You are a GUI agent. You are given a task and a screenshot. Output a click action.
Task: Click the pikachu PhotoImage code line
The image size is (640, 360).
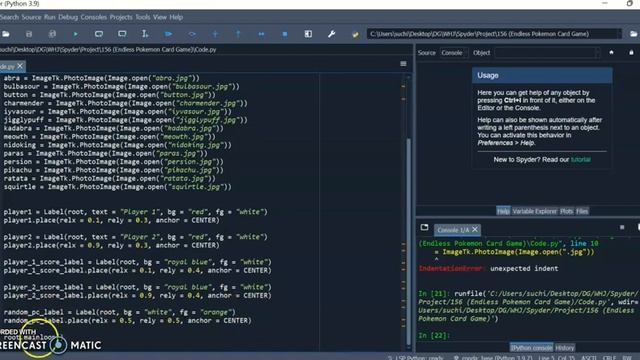pos(113,170)
